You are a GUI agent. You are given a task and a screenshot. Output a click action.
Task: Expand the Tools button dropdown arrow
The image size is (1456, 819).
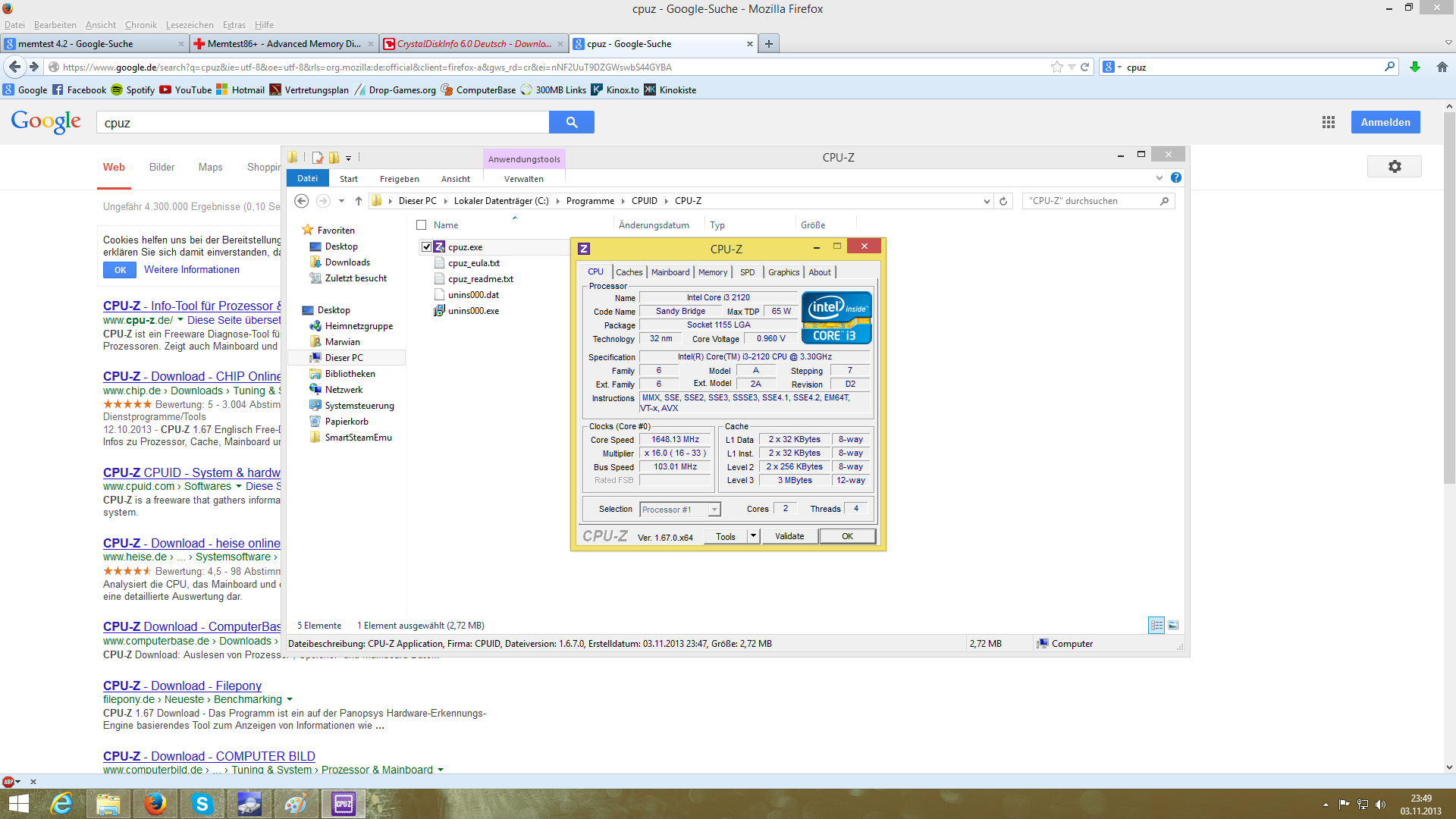point(753,536)
